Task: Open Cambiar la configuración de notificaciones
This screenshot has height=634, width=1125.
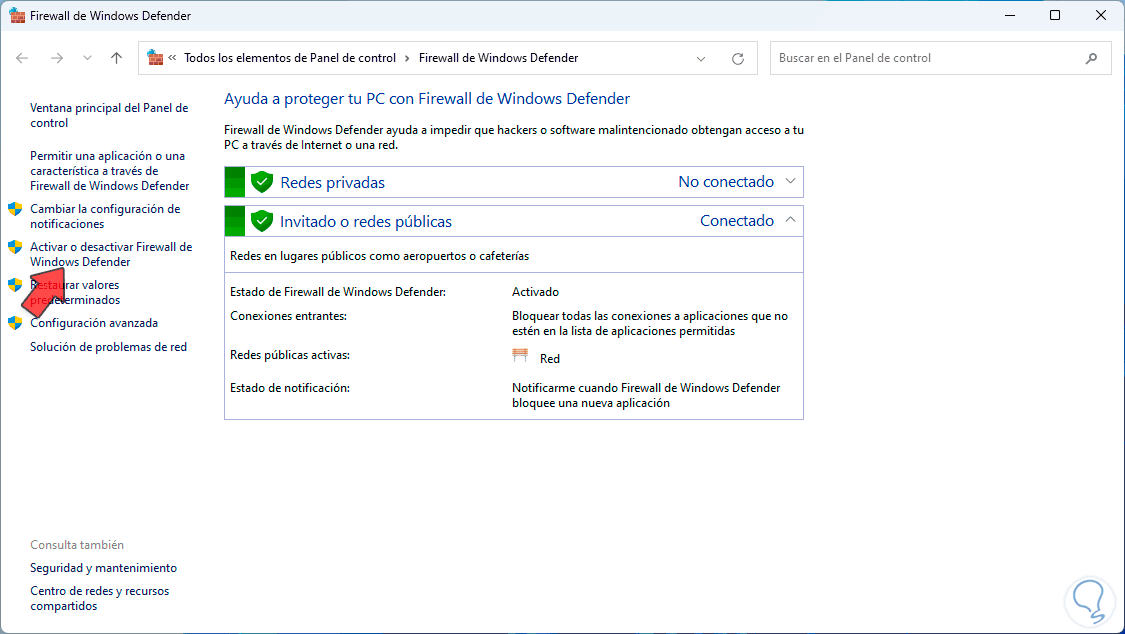Action: click(x=105, y=217)
